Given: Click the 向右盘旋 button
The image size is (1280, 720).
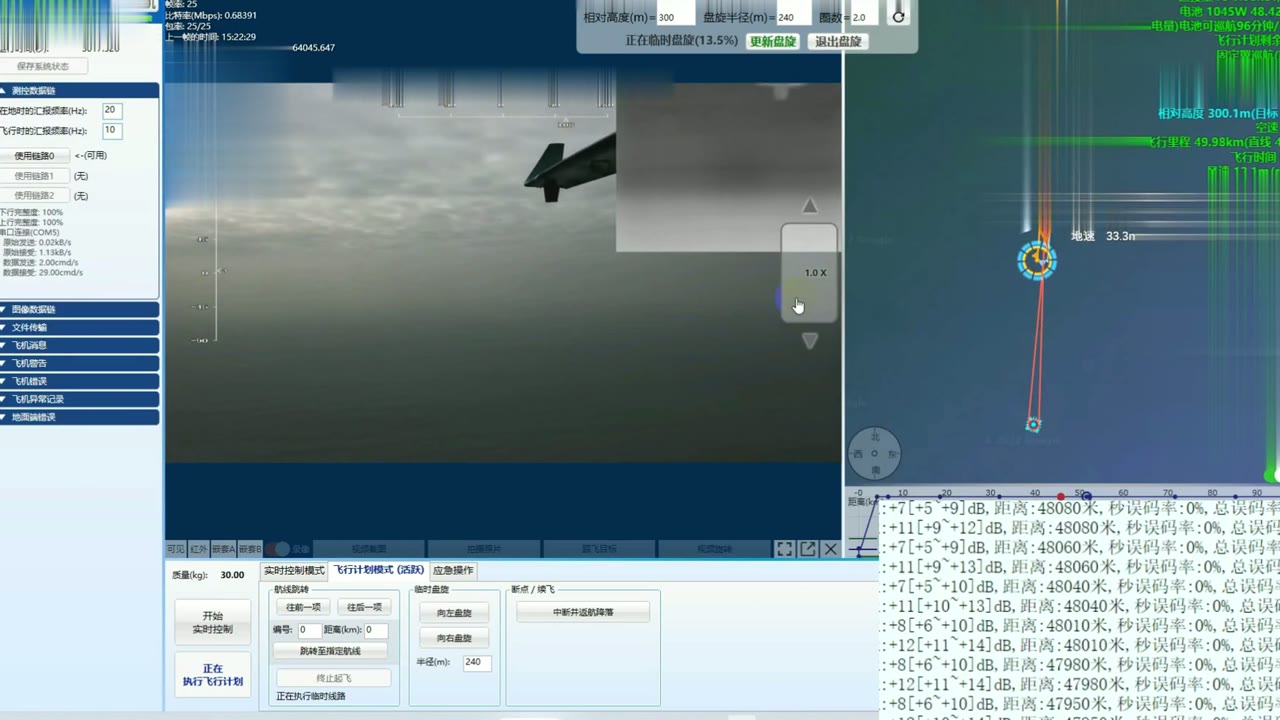Looking at the screenshot, I should point(454,638).
